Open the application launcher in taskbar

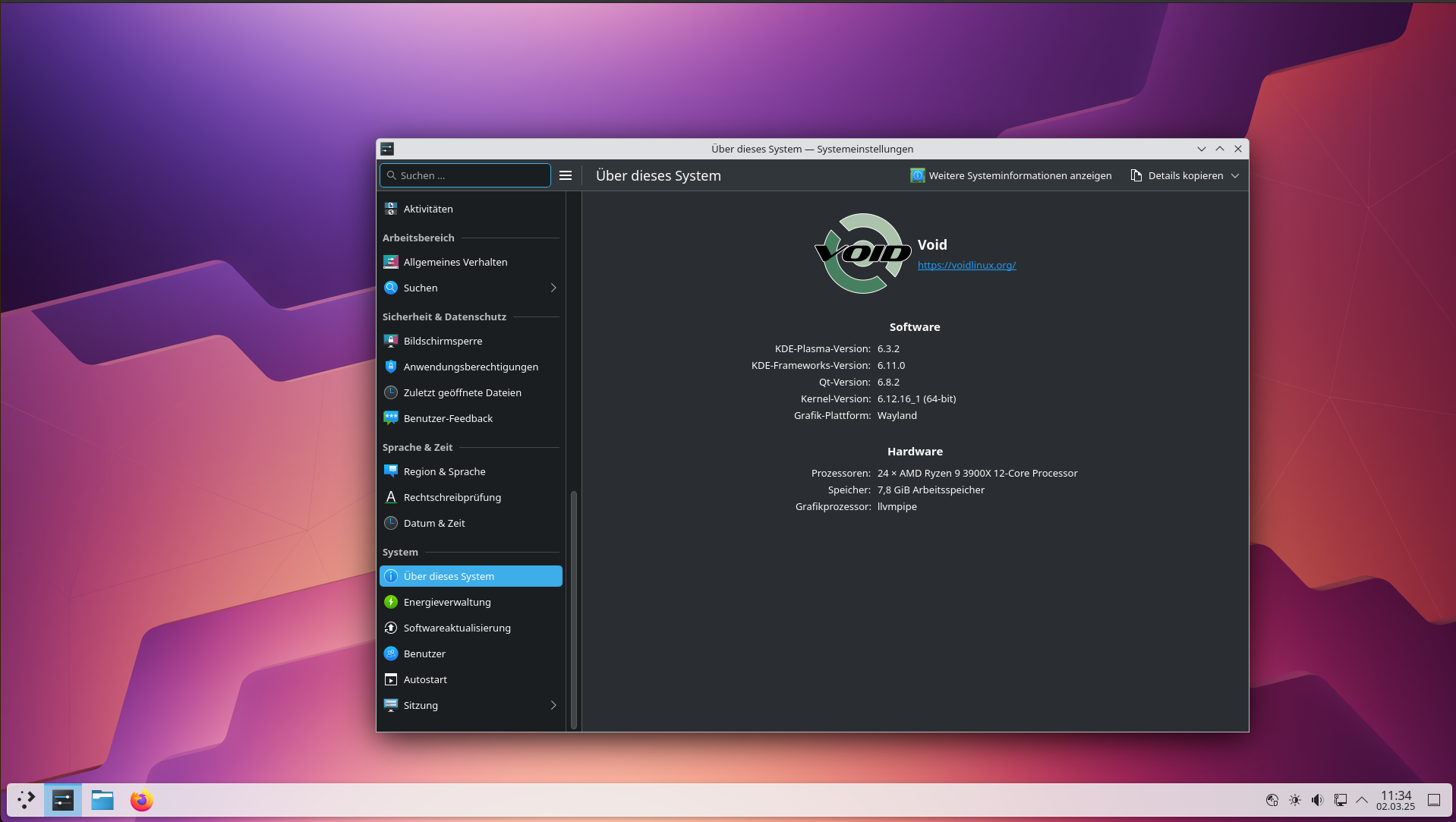tap(27, 800)
